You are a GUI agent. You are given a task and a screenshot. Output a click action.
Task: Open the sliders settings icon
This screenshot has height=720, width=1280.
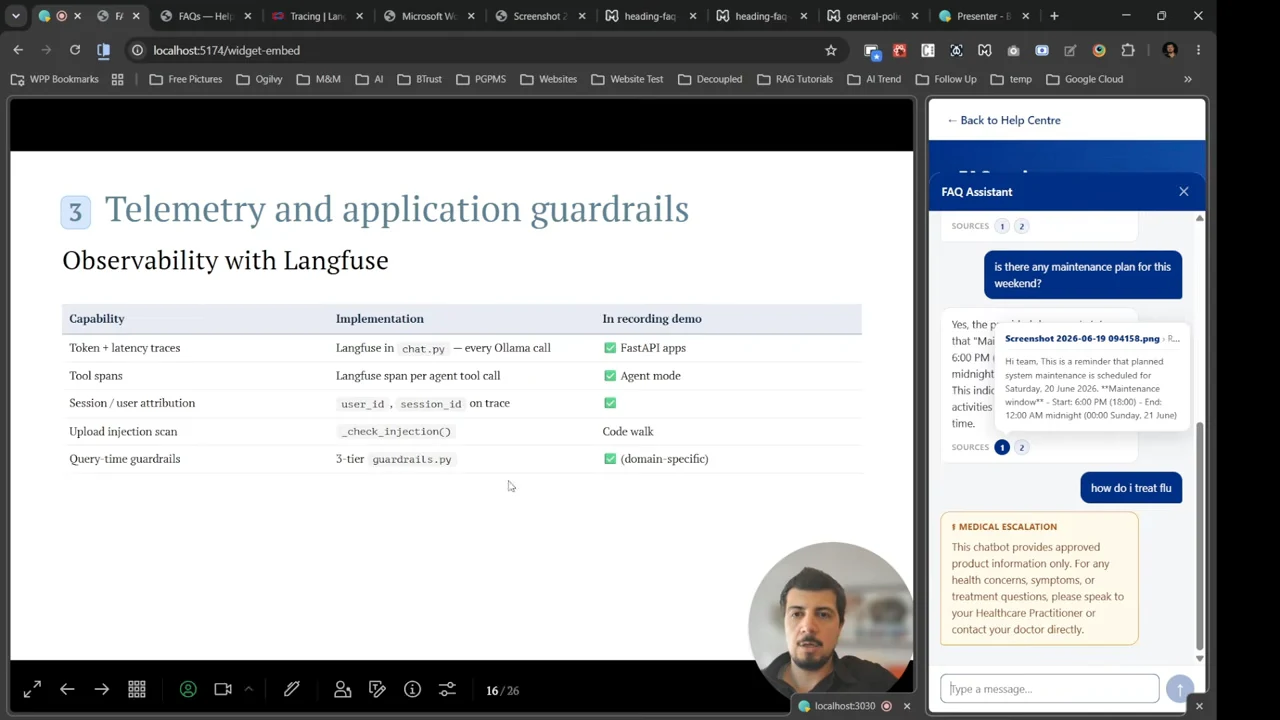[x=447, y=689]
